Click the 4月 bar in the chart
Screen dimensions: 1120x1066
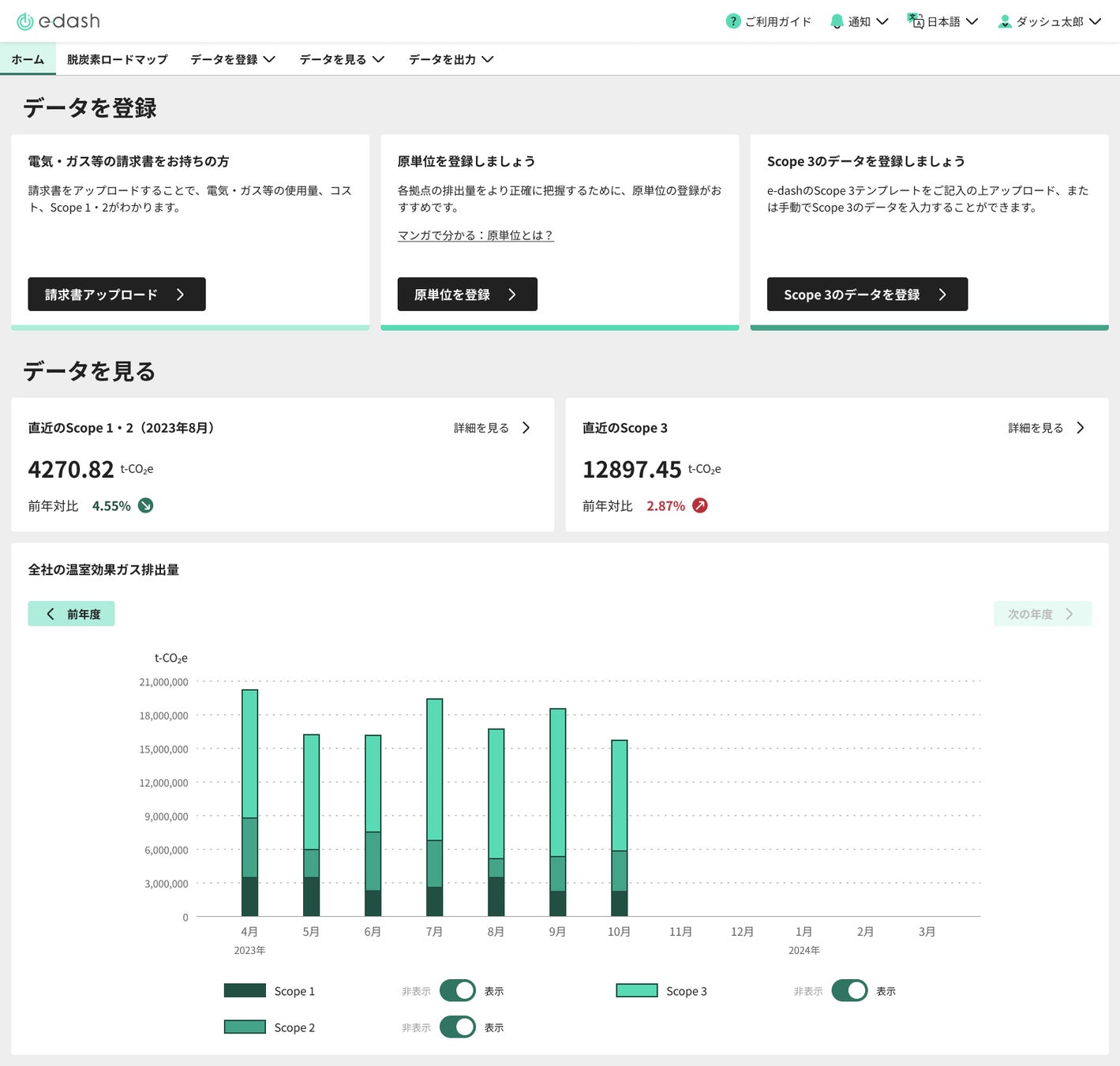coord(249,803)
